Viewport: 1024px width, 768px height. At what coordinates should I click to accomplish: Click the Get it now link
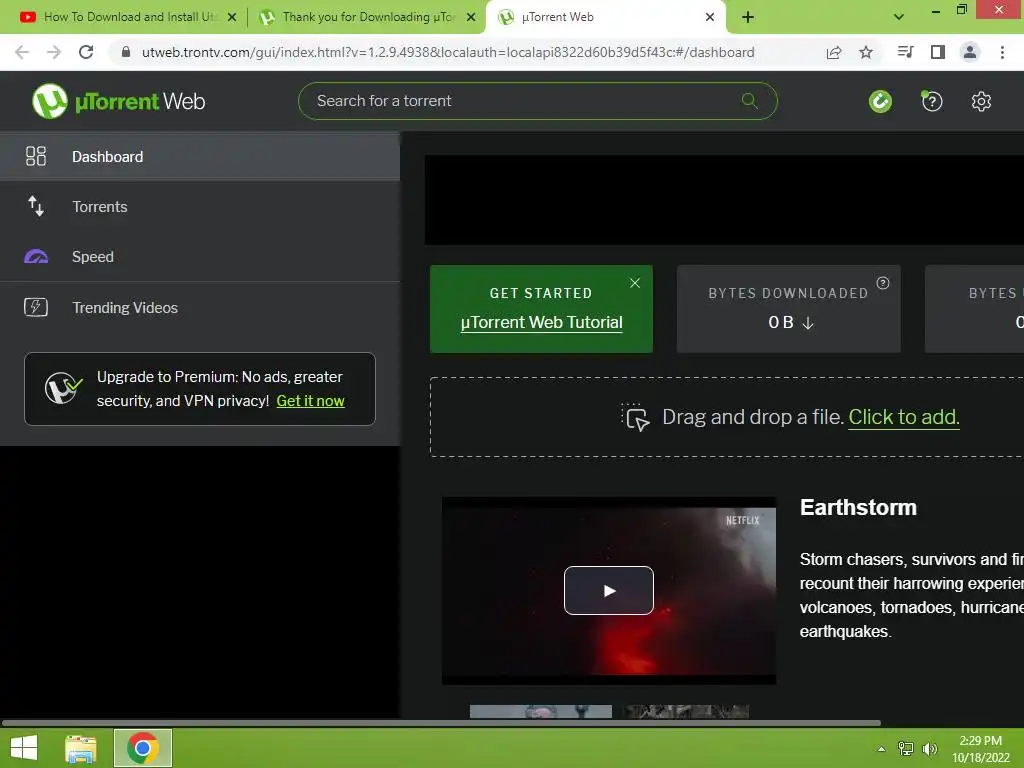coord(310,400)
